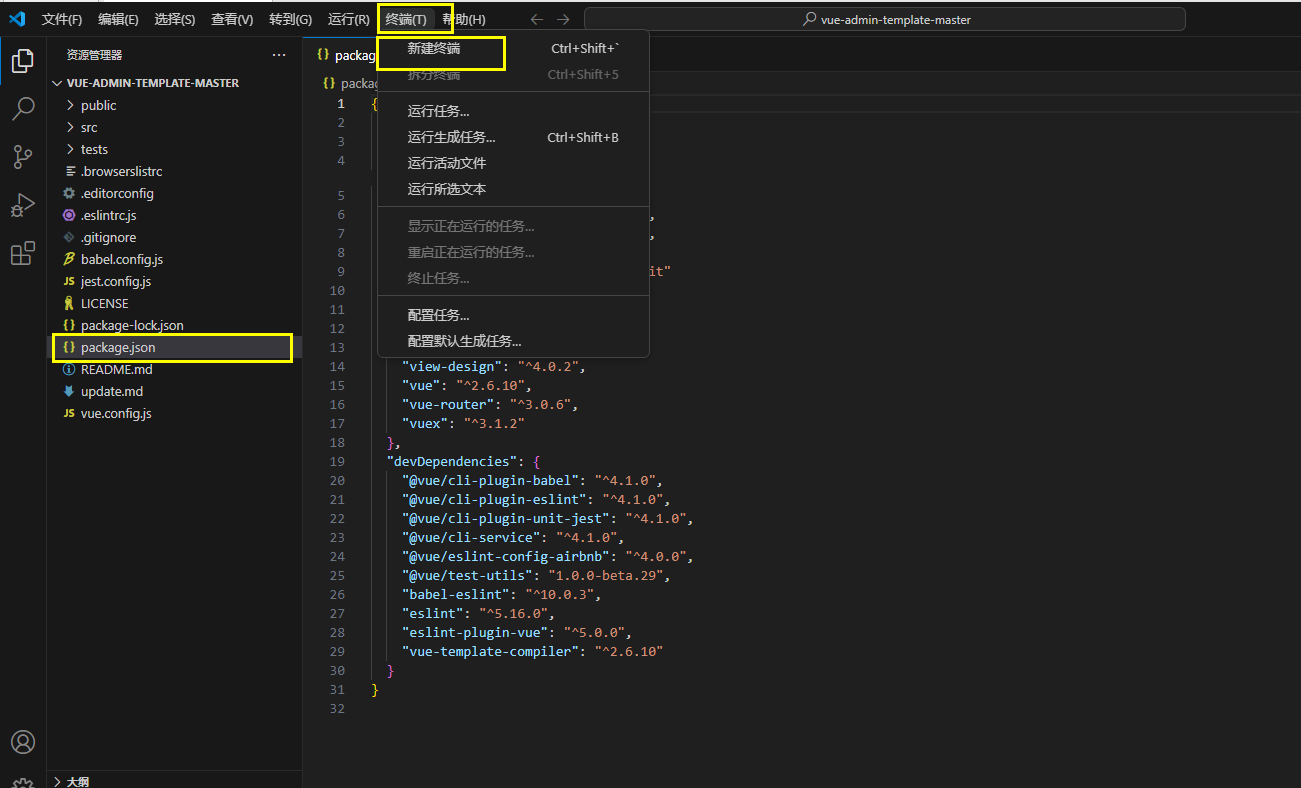This screenshot has width=1301, height=788.
Task: Click the README.md info icon
Action: coord(69,369)
